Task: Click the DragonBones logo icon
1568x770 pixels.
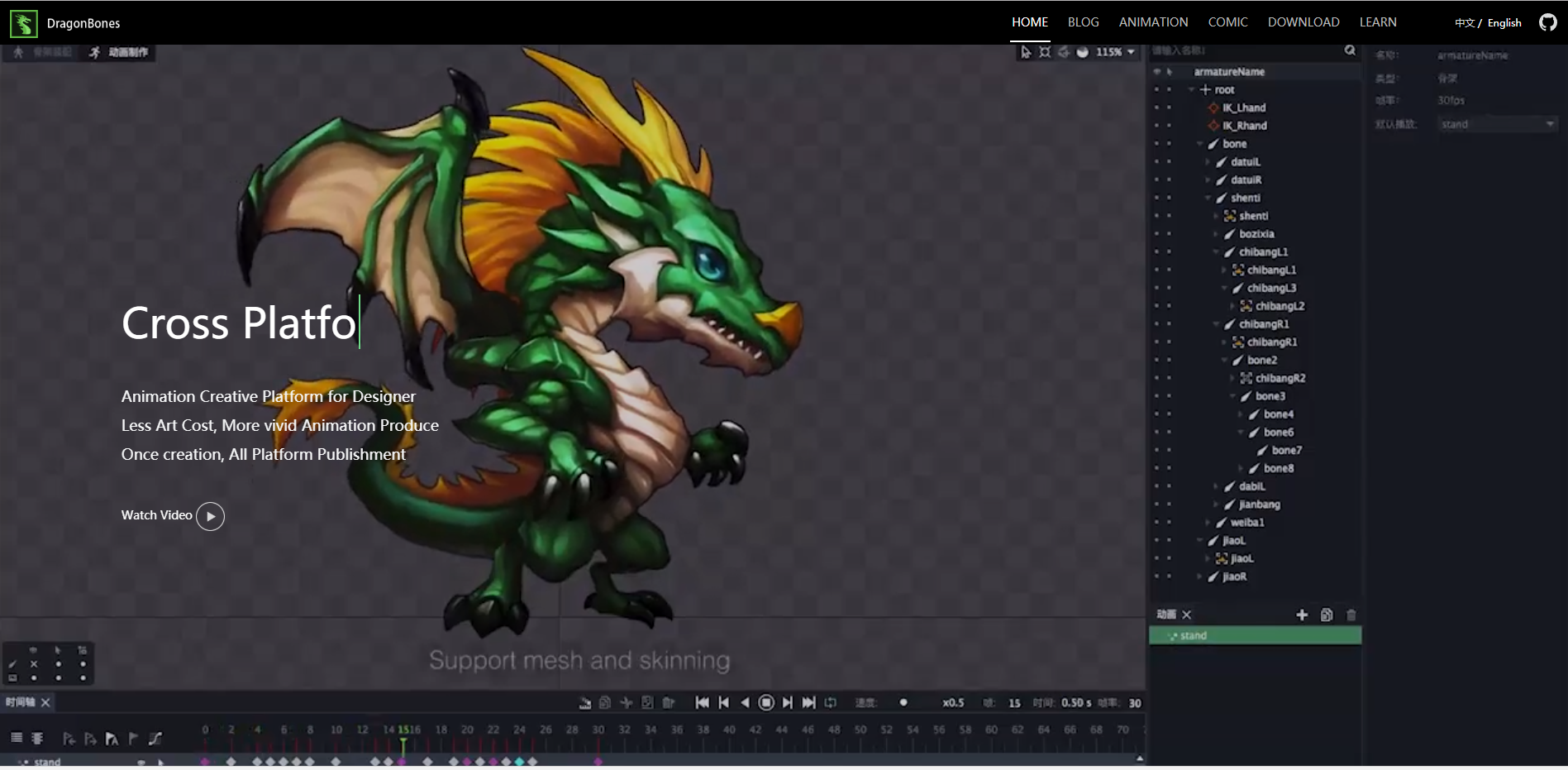Action: coord(23,23)
